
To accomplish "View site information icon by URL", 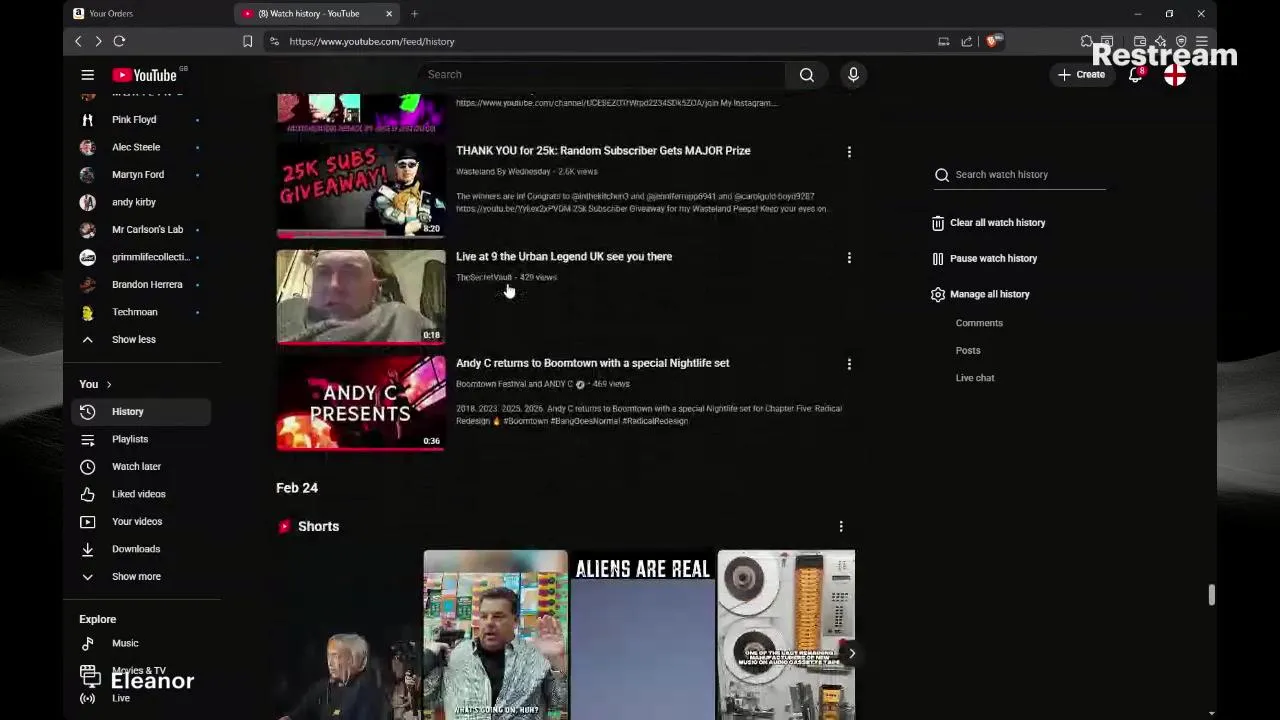I will tap(274, 41).
